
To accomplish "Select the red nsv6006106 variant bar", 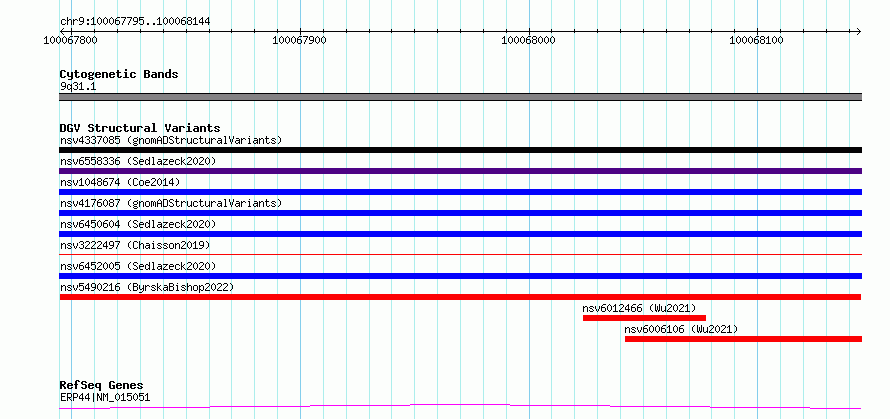I will [744, 339].
